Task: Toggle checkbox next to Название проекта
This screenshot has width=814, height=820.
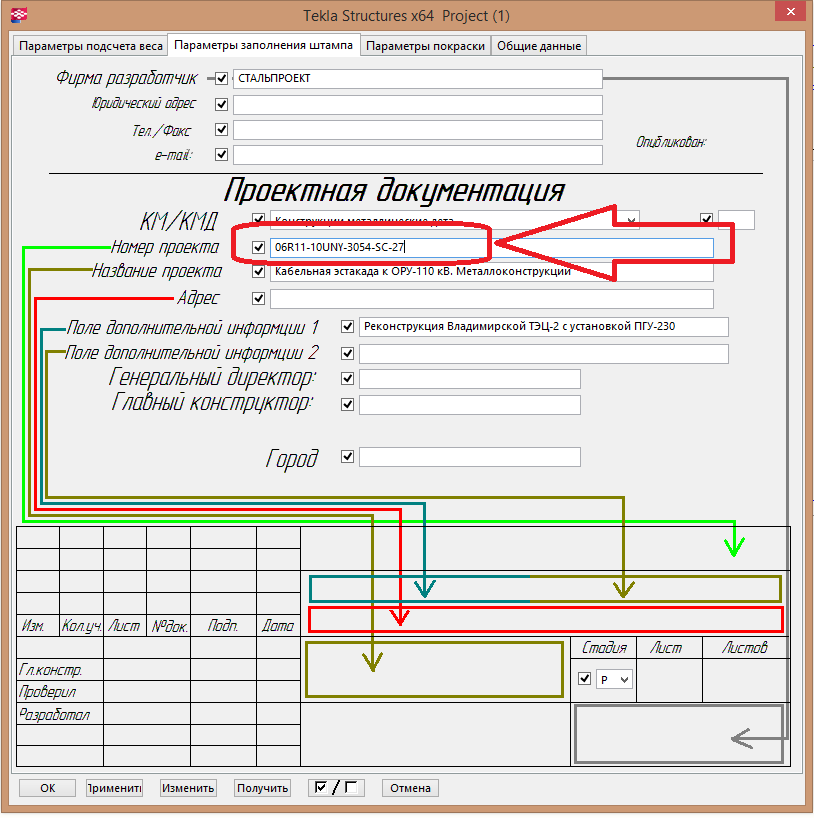Action: 258,271
